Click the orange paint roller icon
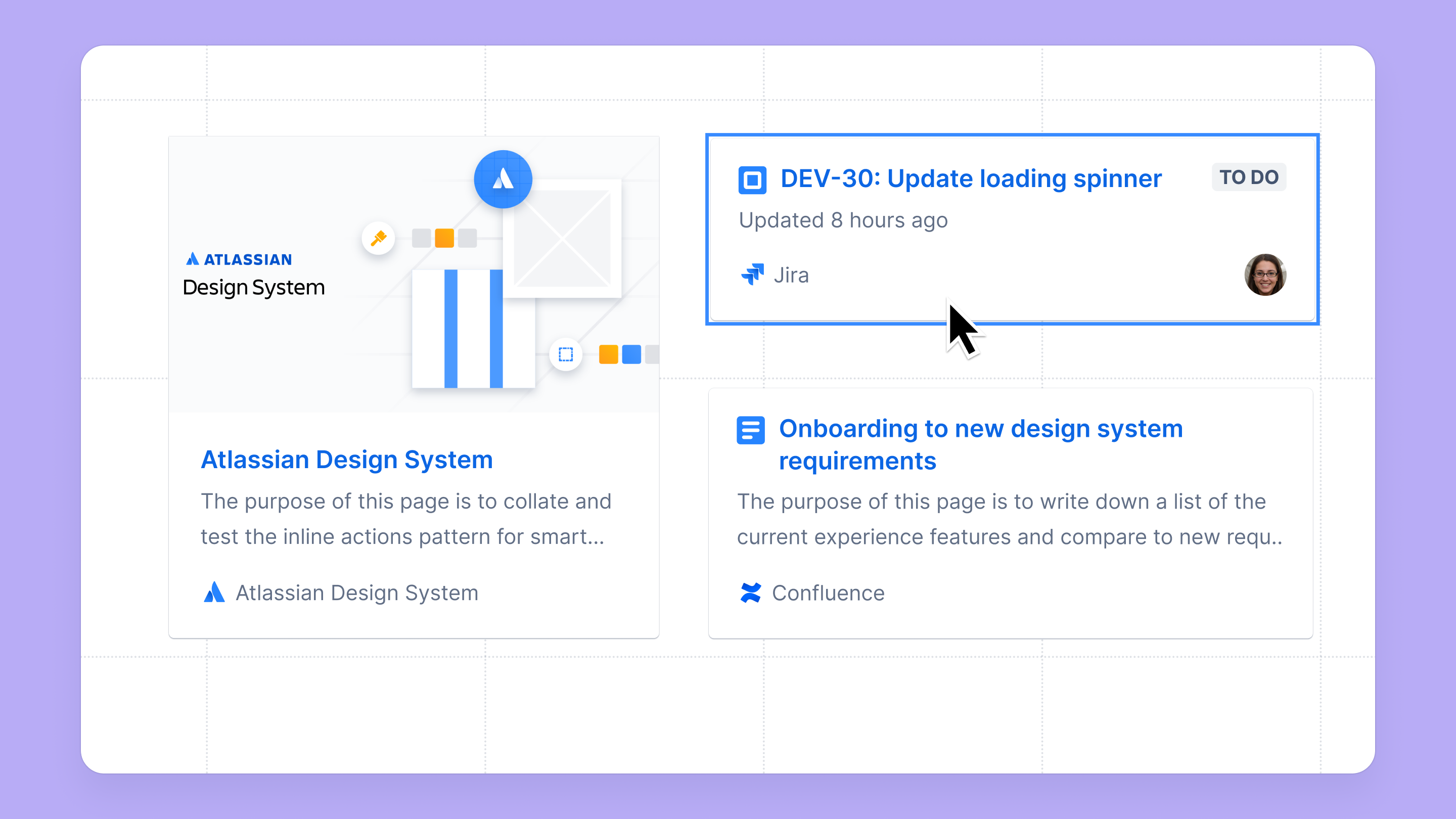 click(378, 238)
